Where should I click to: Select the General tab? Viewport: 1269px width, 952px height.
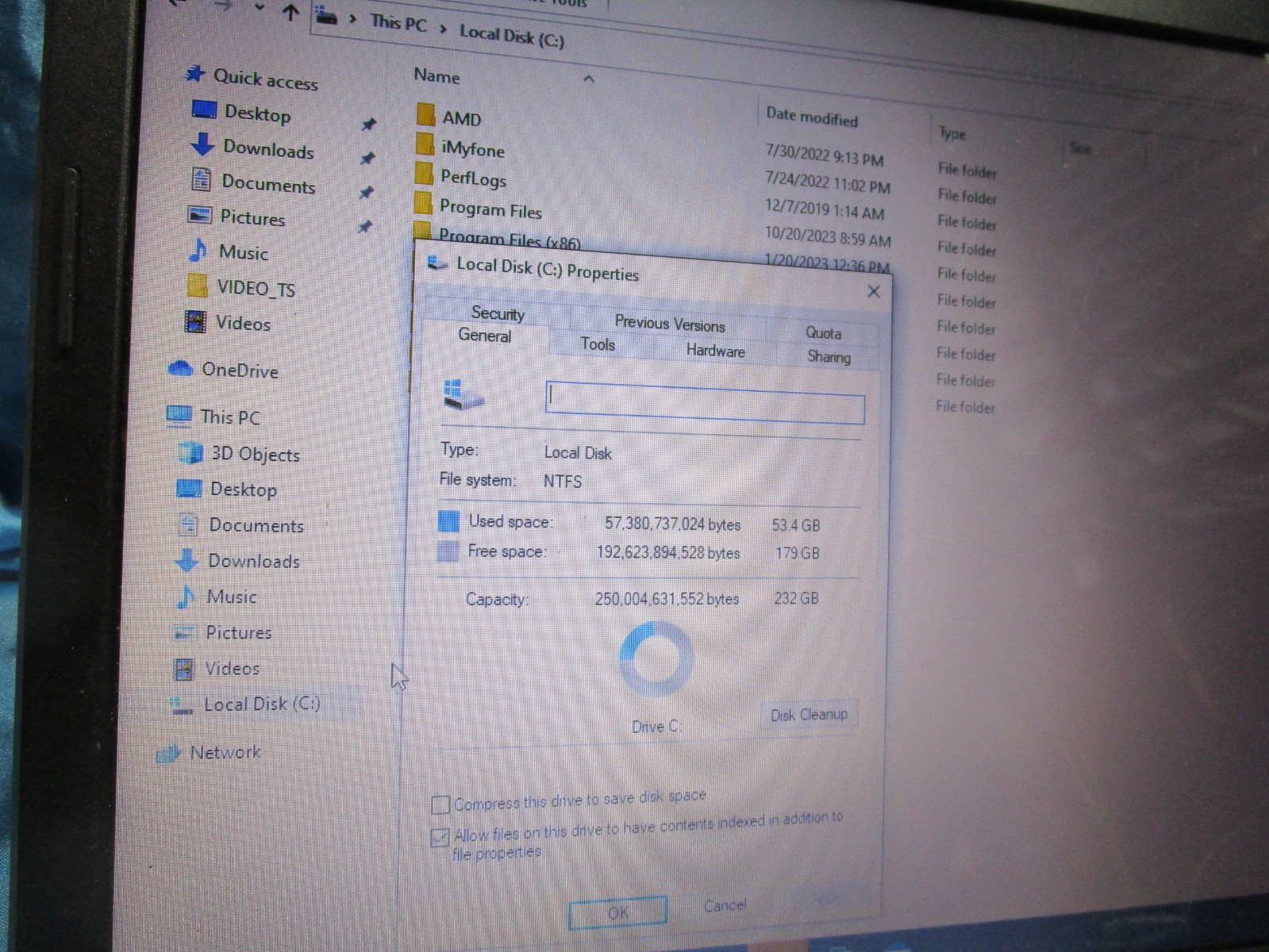[484, 336]
